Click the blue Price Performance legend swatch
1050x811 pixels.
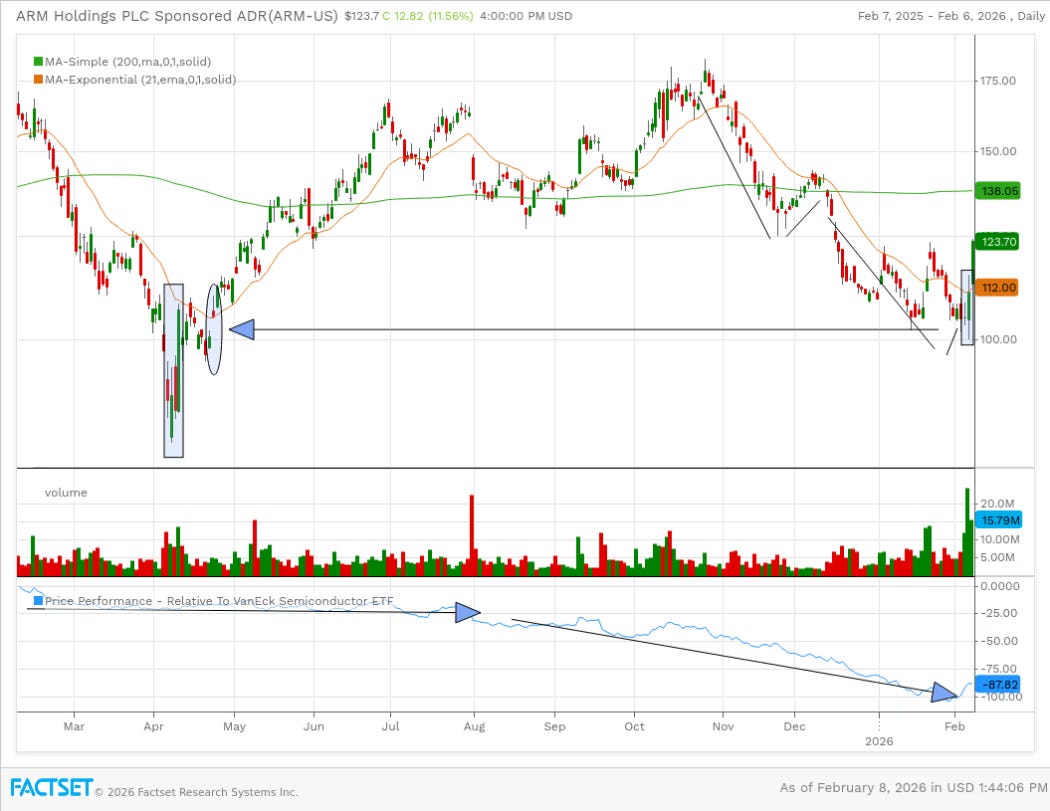[38, 601]
